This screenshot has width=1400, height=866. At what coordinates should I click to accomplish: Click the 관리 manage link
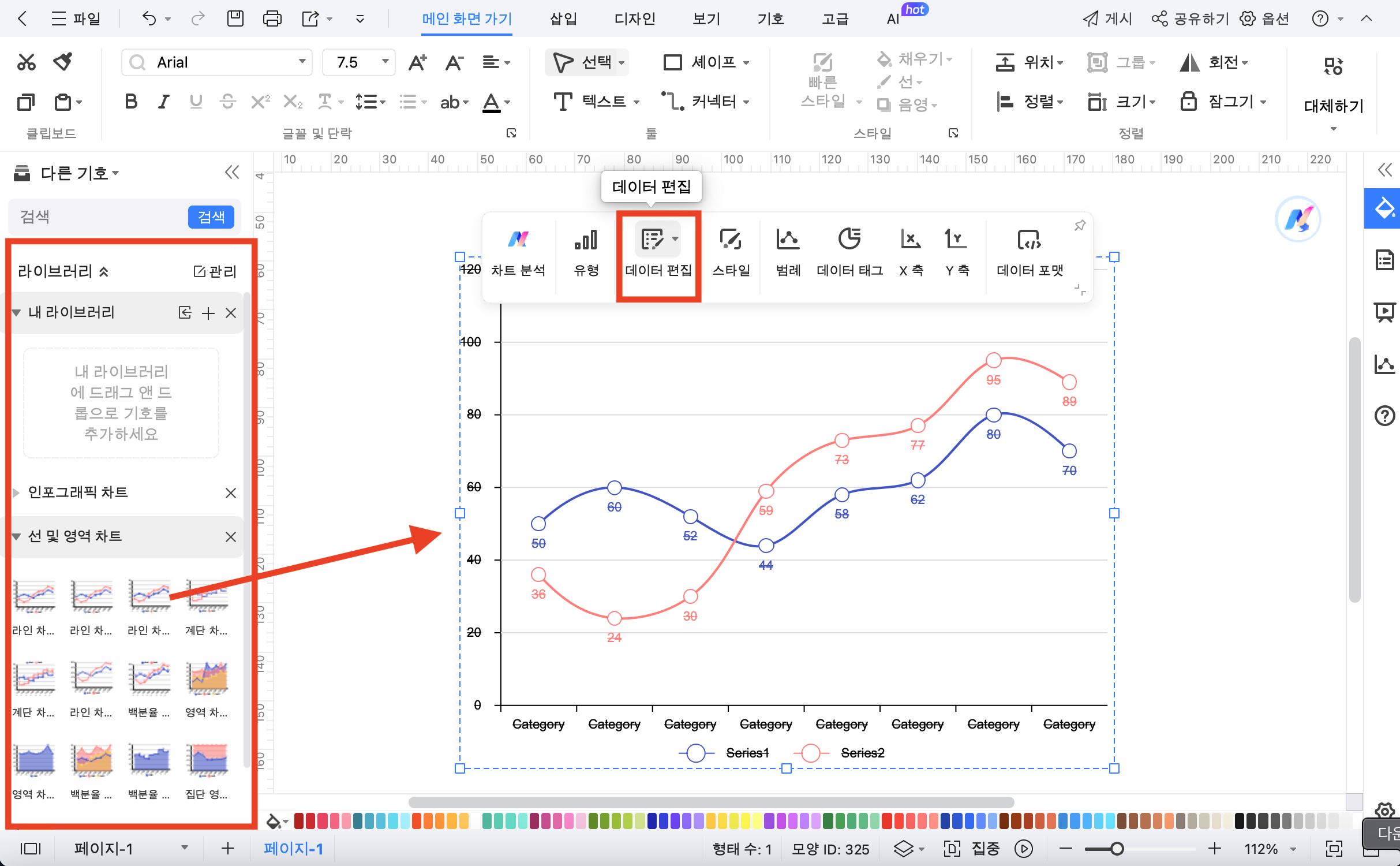[215, 271]
